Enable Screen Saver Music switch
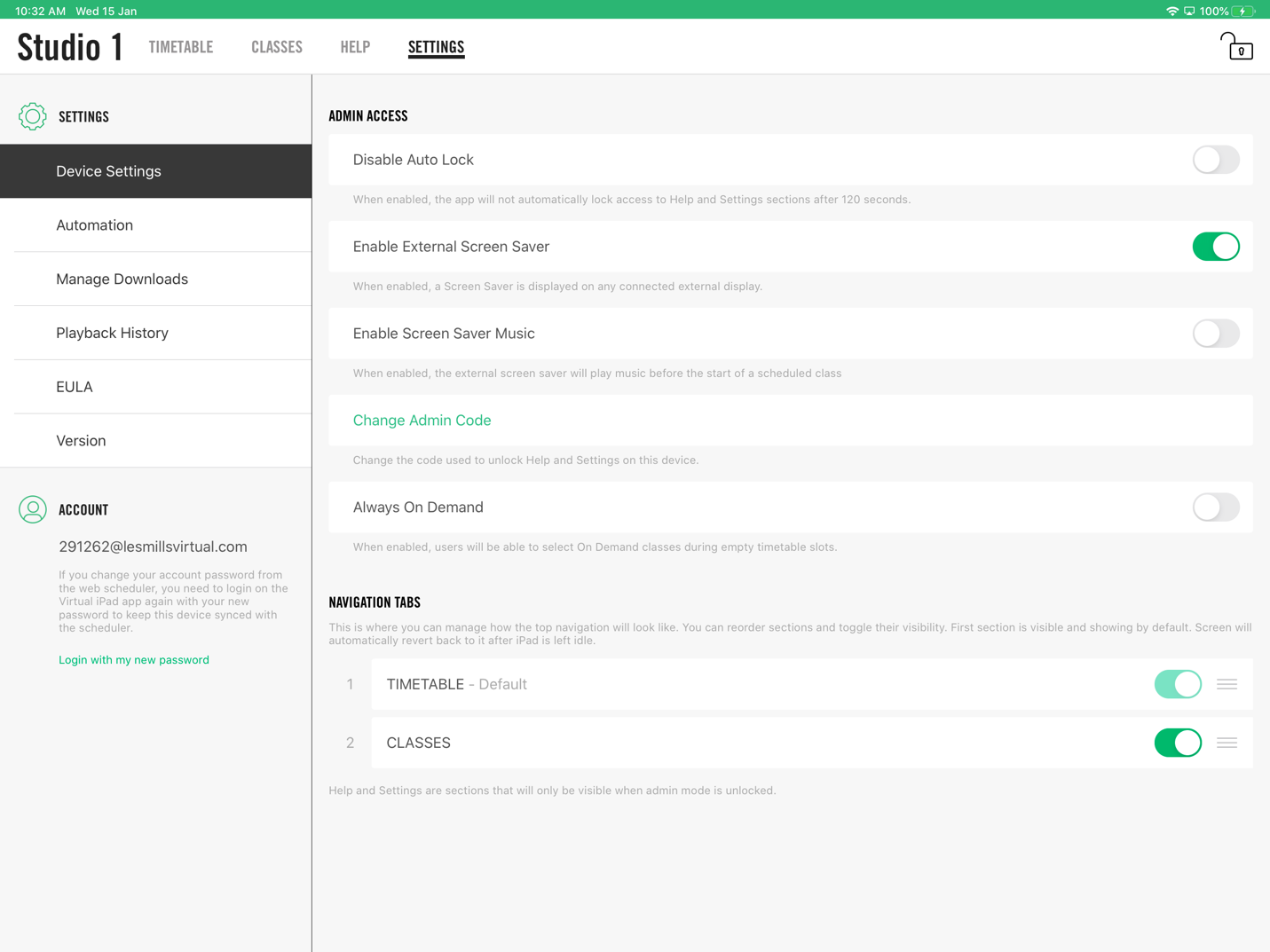The height and width of the screenshot is (952, 1270). pyautogui.click(x=1216, y=334)
